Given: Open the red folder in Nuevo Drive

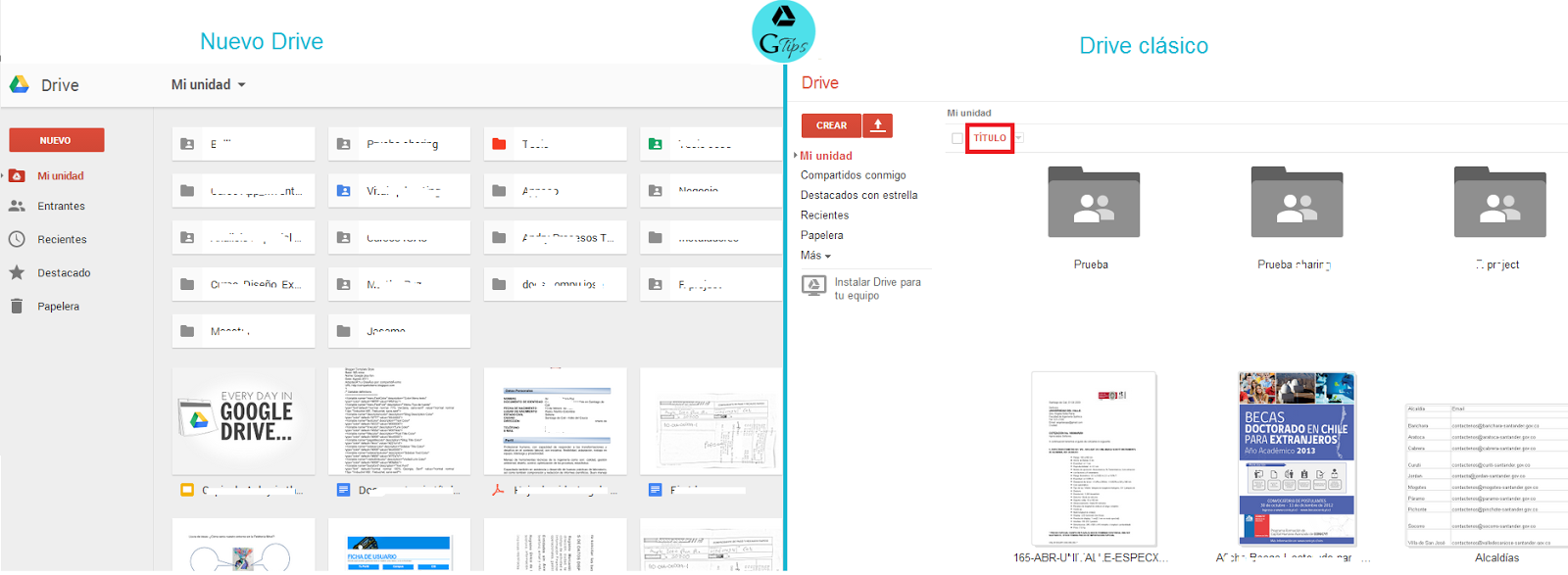Looking at the screenshot, I should (x=555, y=144).
